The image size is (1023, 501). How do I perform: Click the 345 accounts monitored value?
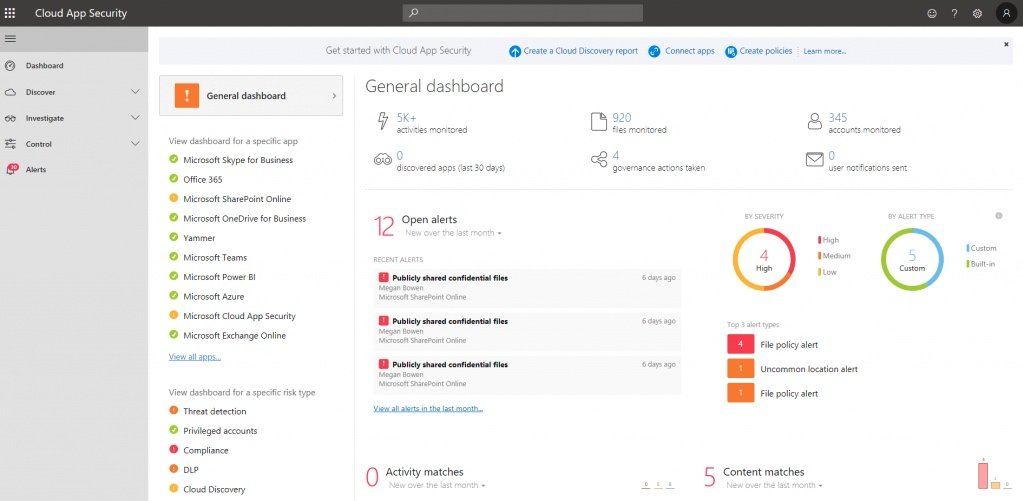838,118
